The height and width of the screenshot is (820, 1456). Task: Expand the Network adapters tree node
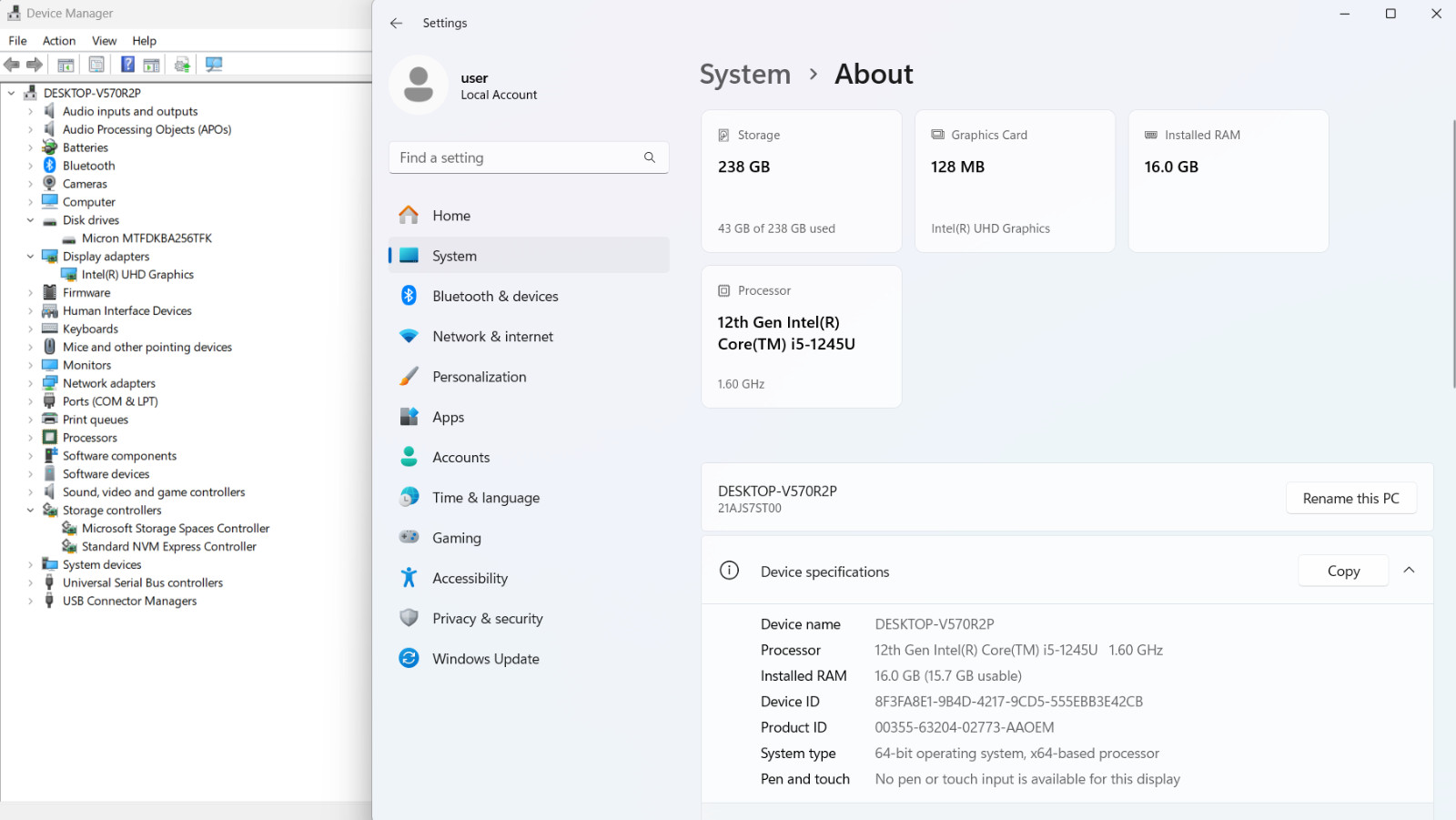30,383
